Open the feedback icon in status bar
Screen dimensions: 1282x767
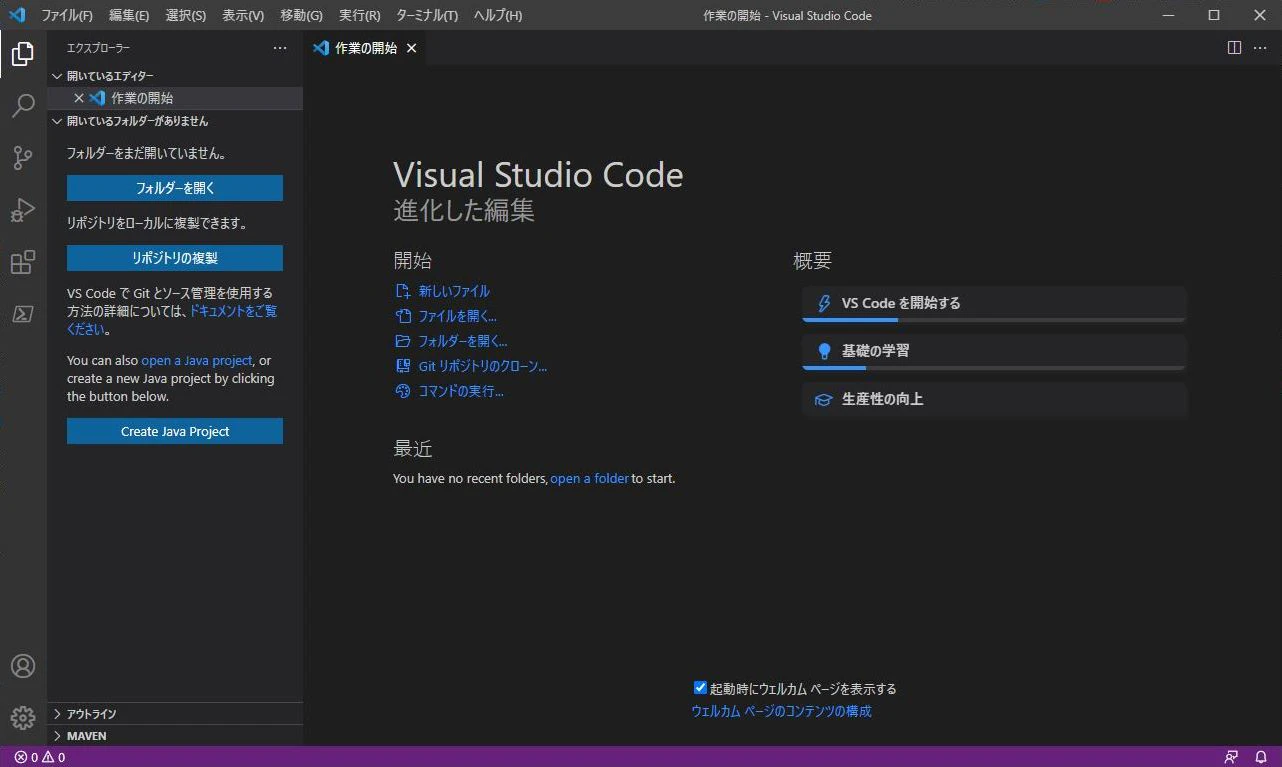[1231, 757]
